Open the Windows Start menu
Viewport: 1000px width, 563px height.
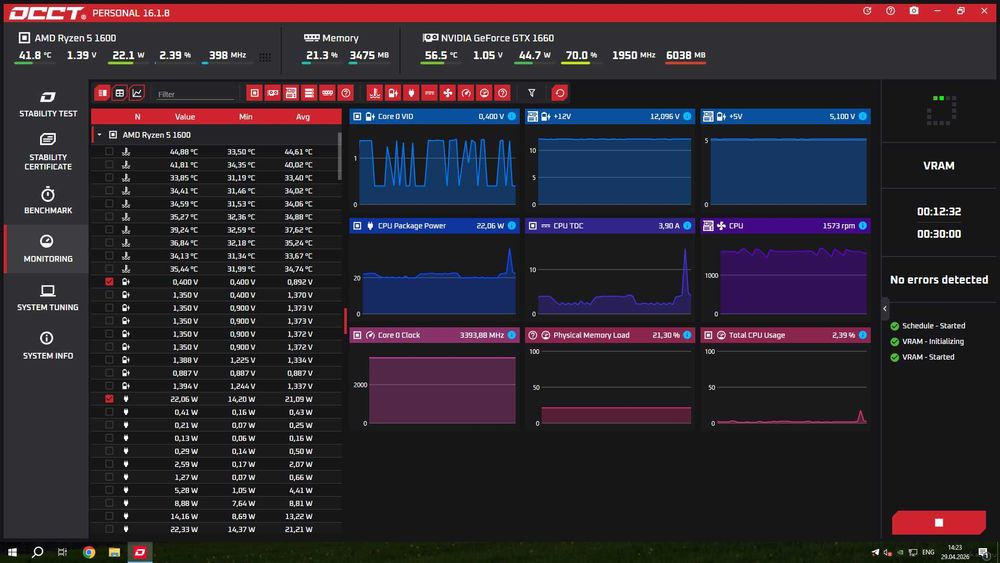pos(12,552)
